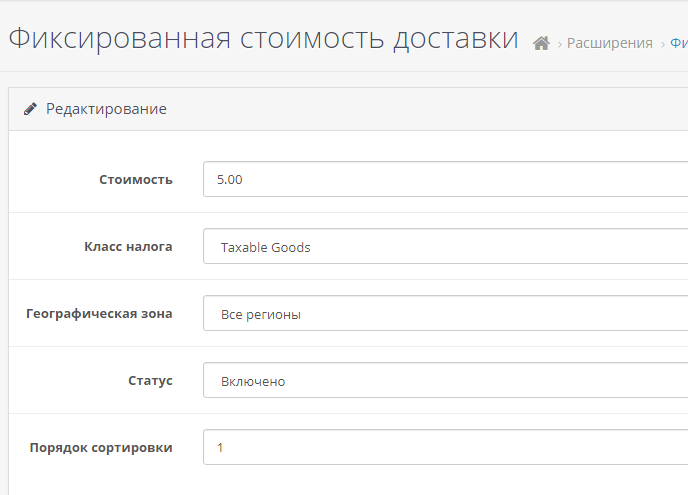Select the 5.00 value in Стоимость
The width and height of the screenshot is (688, 495).
click(x=229, y=179)
